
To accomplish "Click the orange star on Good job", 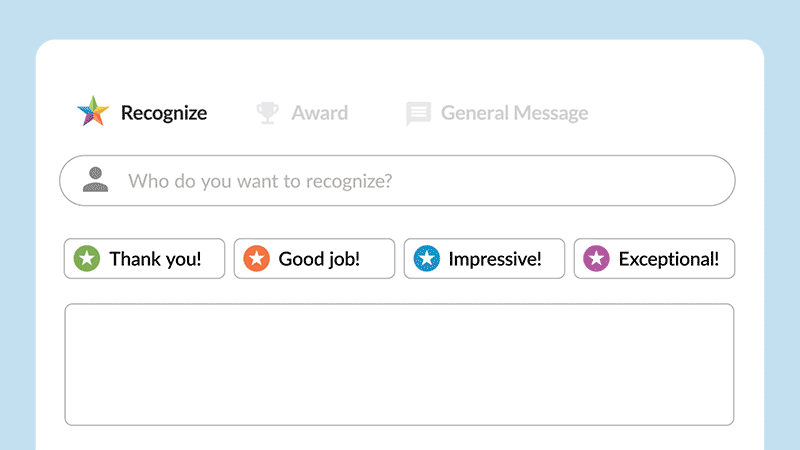I will (257, 258).
